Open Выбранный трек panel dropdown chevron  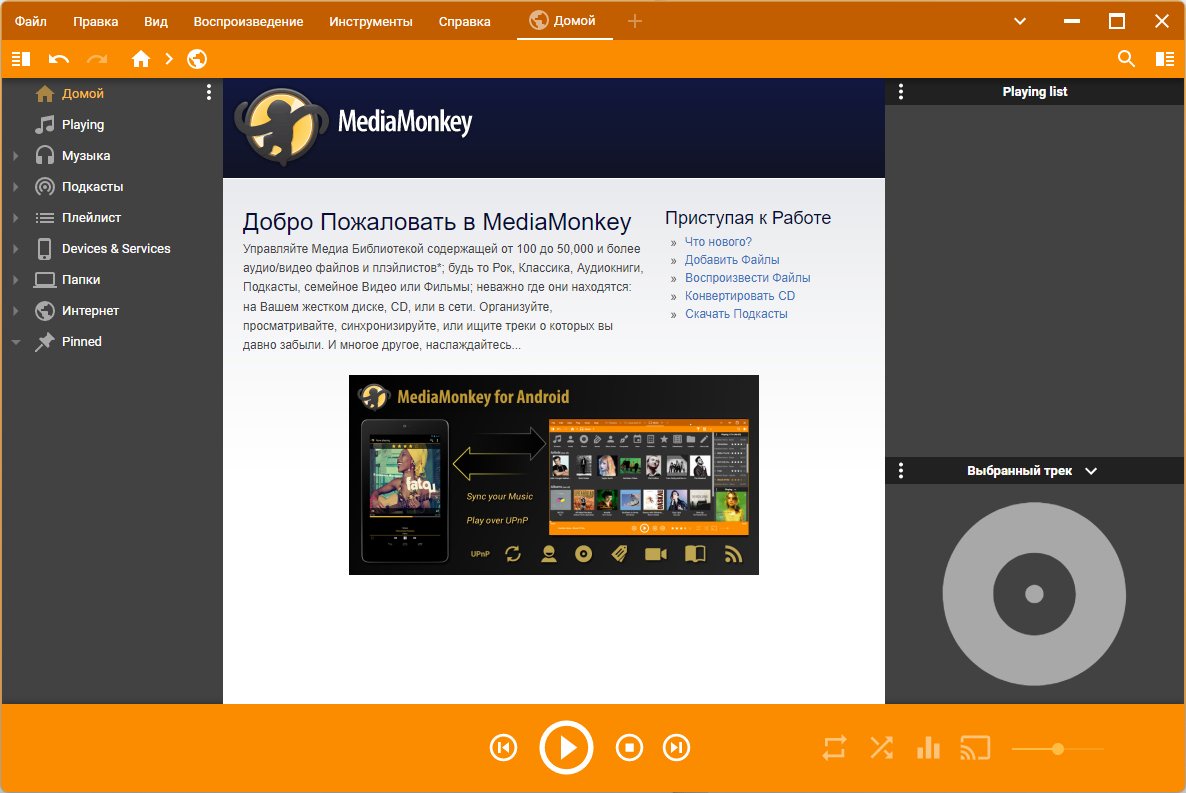[x=1091, y=471]
